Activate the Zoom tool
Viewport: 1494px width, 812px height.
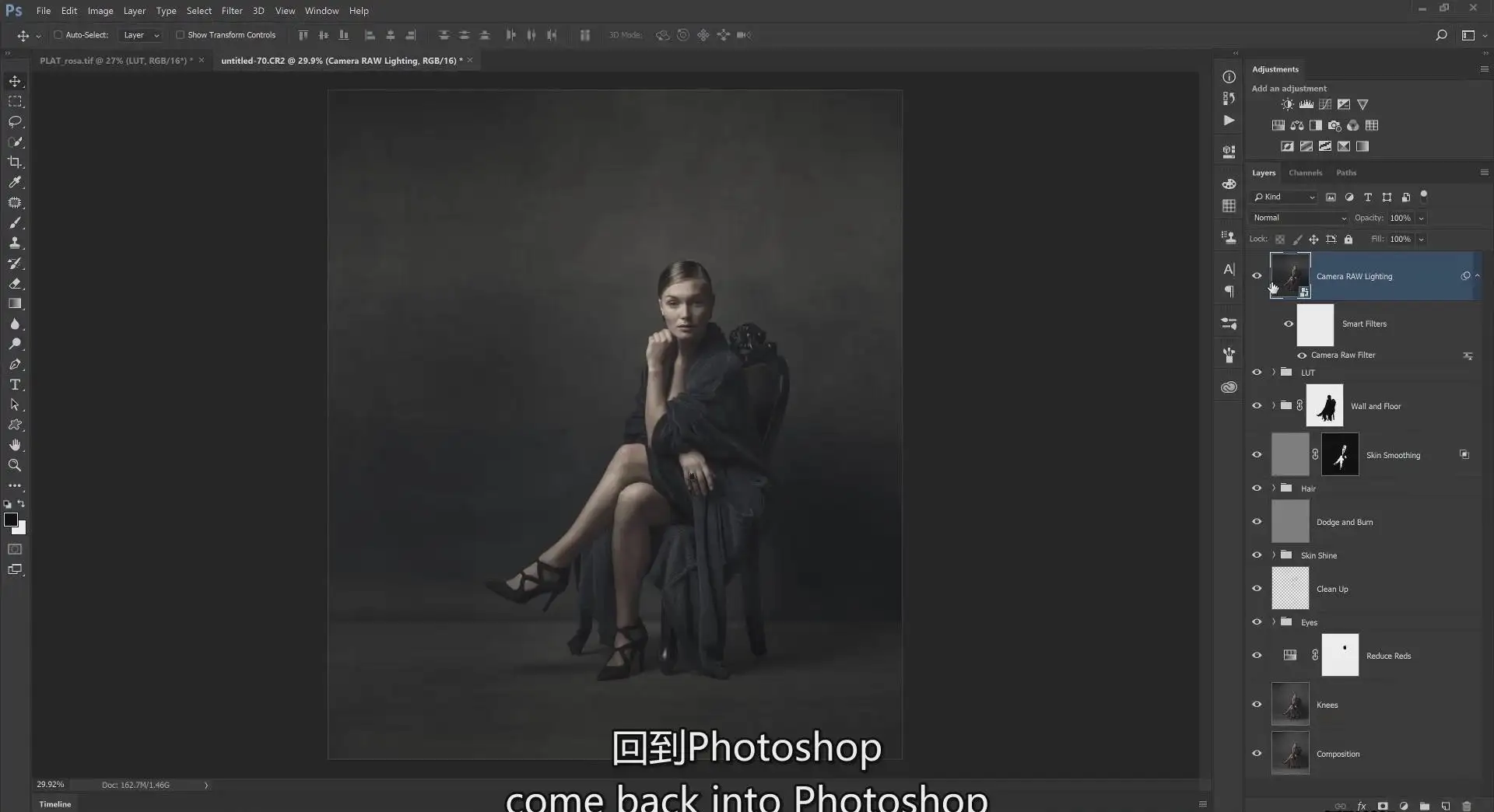coord(15,465)
